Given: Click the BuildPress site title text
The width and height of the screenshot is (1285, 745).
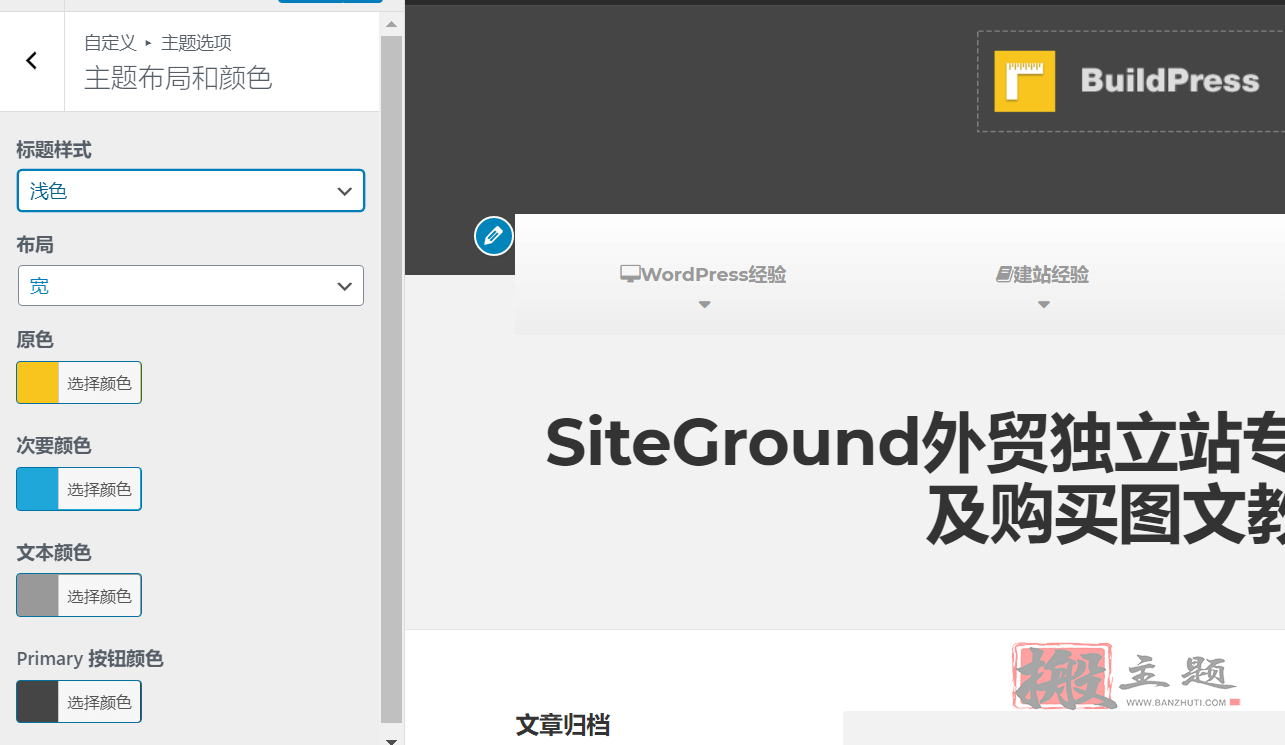Looking at the screenshot, I should 1170,81.
